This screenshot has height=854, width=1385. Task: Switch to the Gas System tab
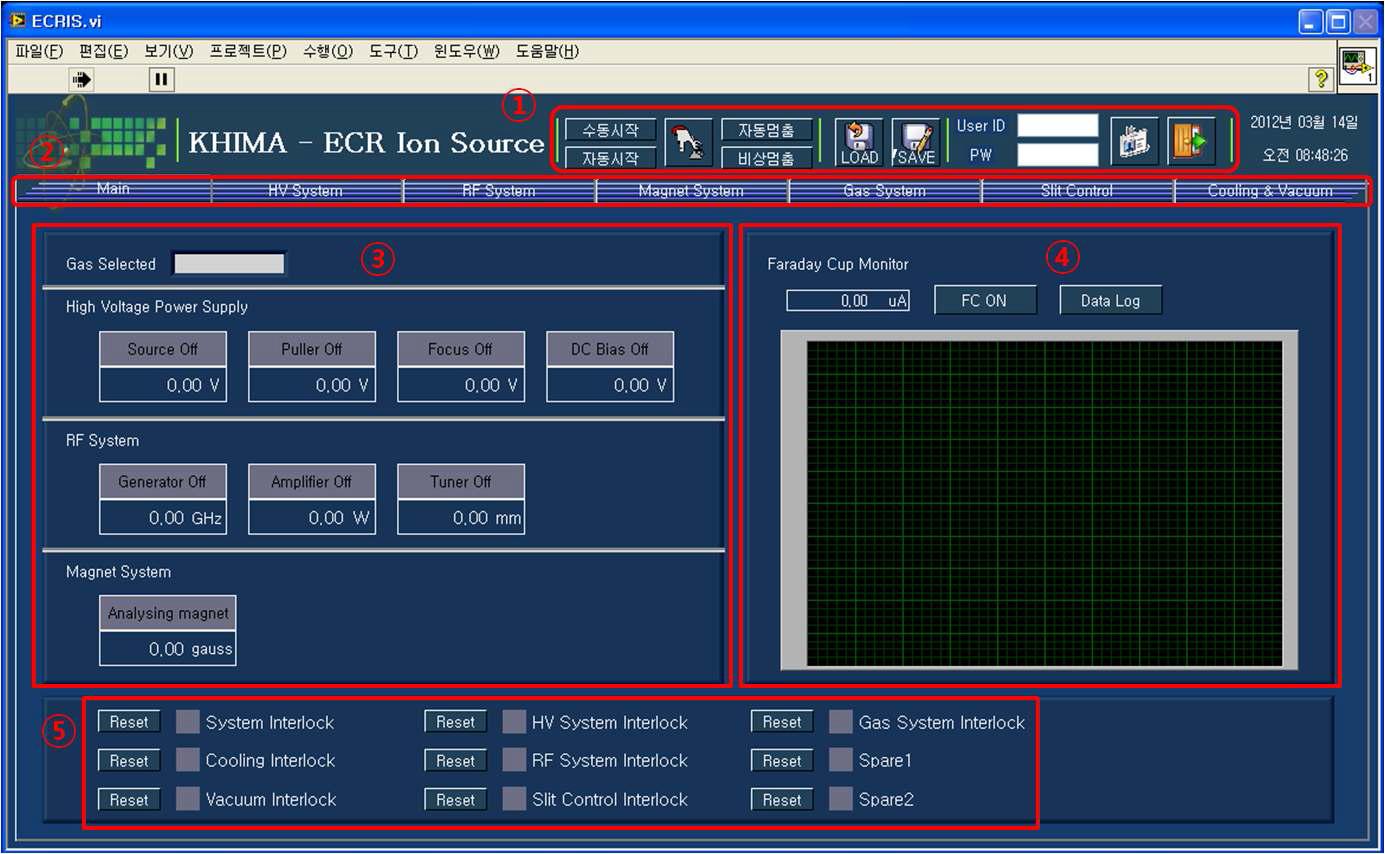coord(884,190)
